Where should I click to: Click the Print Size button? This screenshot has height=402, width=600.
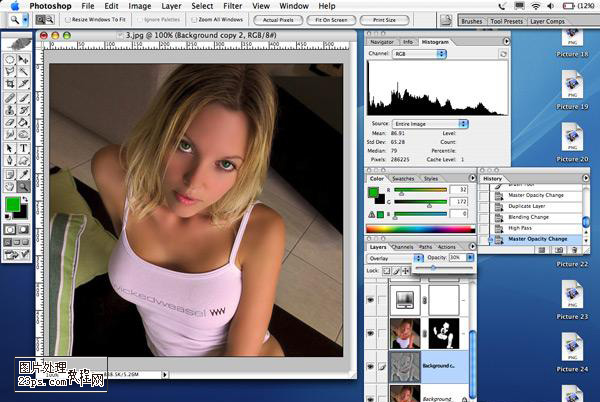(384, 20)
